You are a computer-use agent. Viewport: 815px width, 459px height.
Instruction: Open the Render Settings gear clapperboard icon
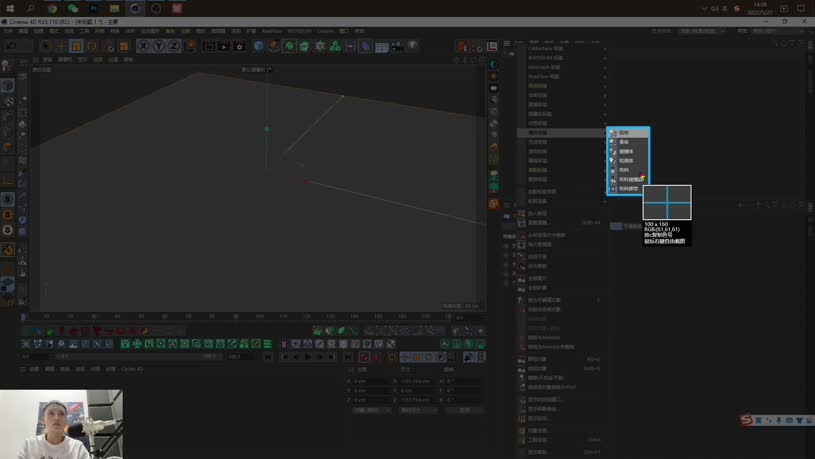coord(240,46)
